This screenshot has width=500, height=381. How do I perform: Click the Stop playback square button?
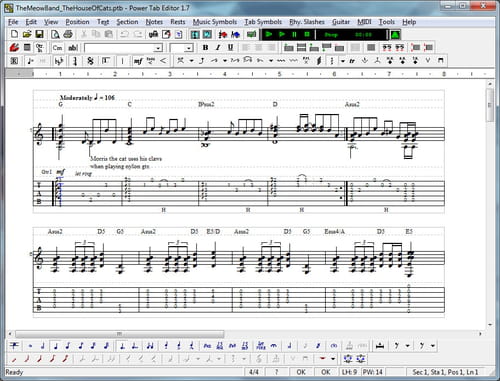[307, 34]
